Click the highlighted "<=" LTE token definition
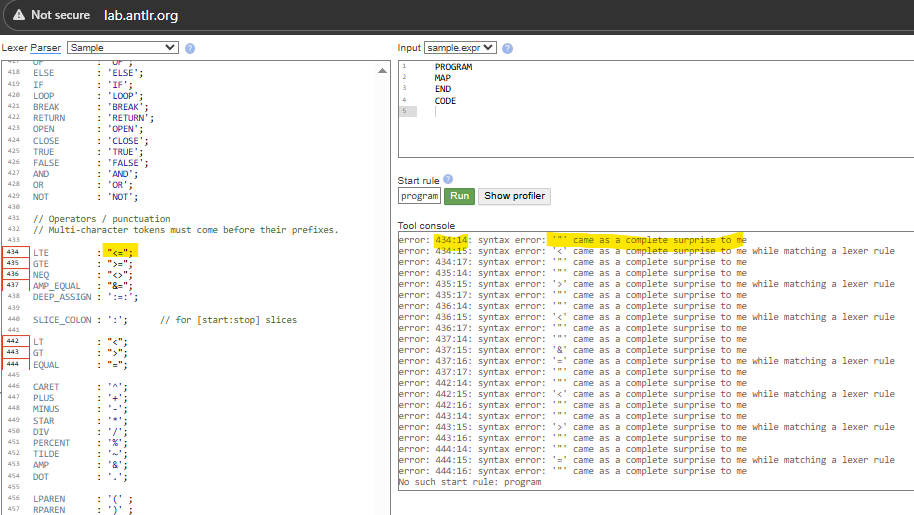Screen dimensions: 914x515 pyautogui.click(x=121, y=251)
